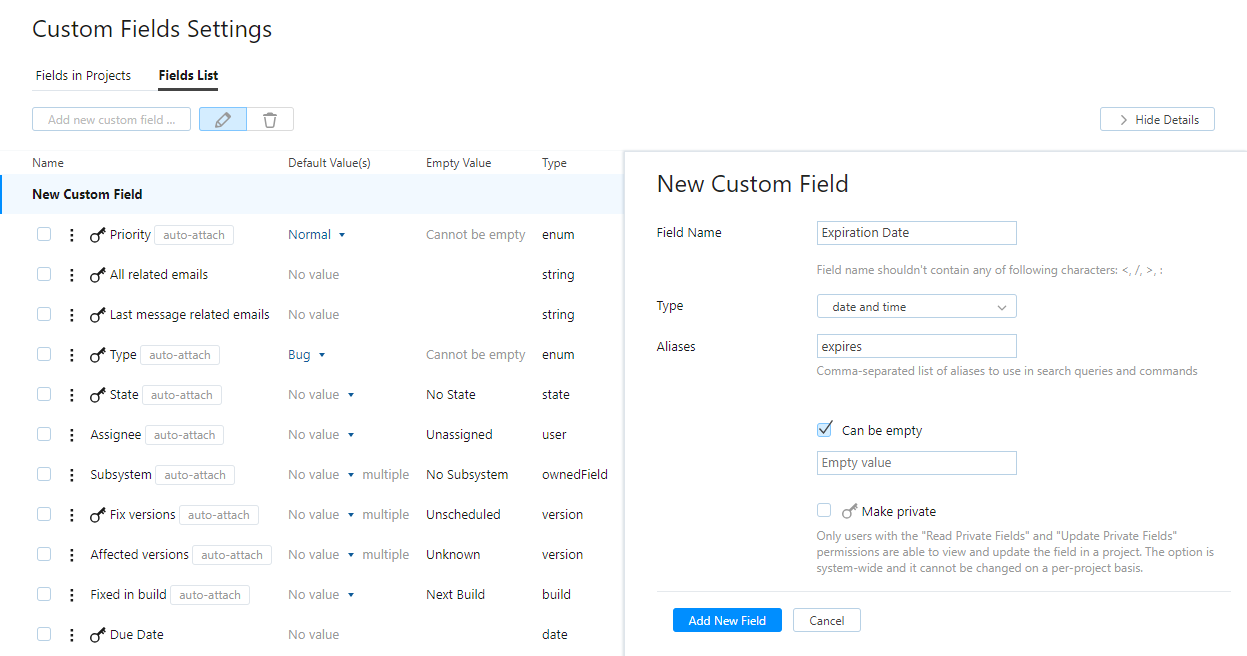The width and height of the screenshot is (1247, 656).
Task: Open the Type dropdown showing date and time
Action: [916, 307]
